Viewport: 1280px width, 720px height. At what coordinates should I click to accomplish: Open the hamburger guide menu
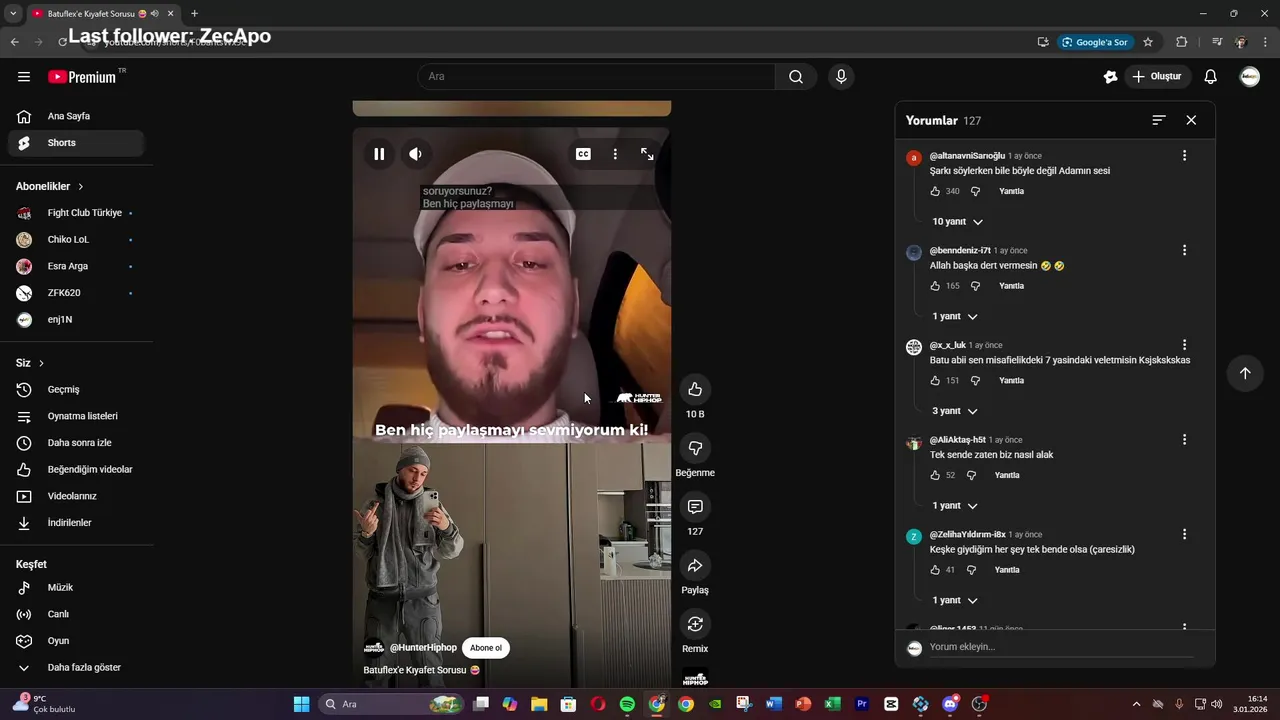click(24, 77)
